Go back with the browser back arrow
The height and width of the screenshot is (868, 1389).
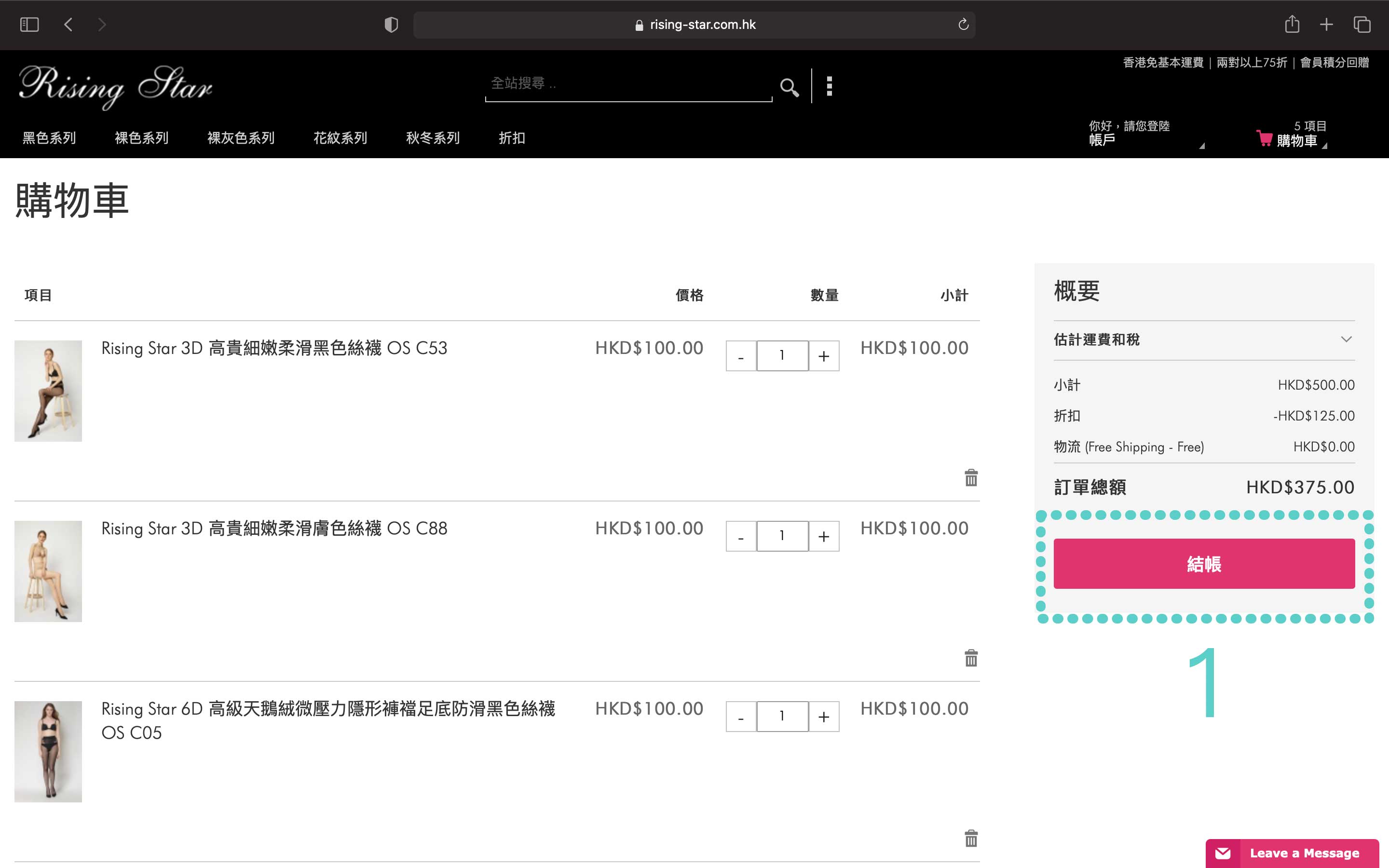click(68, 25)
